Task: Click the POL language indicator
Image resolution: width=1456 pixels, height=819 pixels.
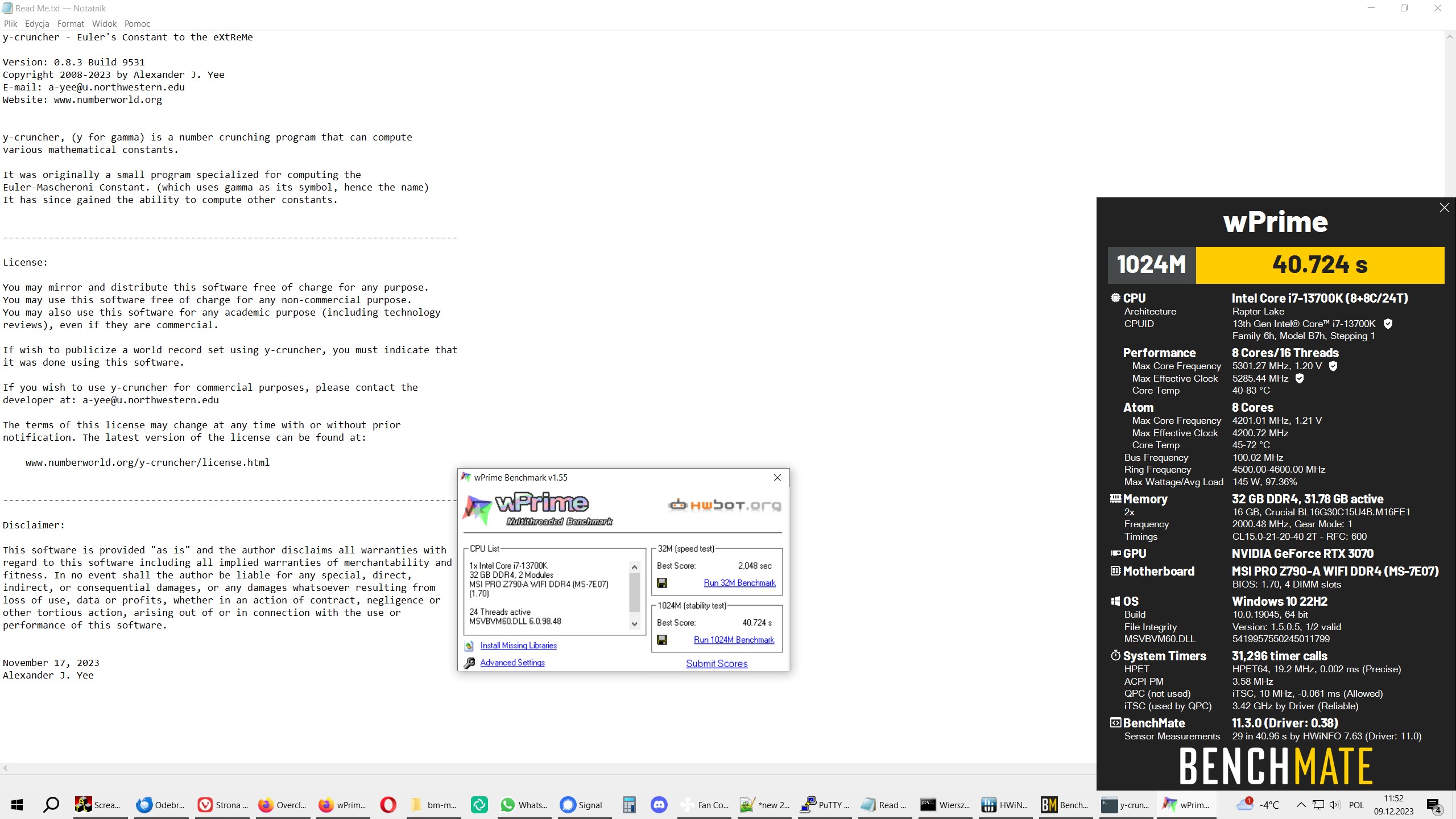Action: click(1356, 805)
